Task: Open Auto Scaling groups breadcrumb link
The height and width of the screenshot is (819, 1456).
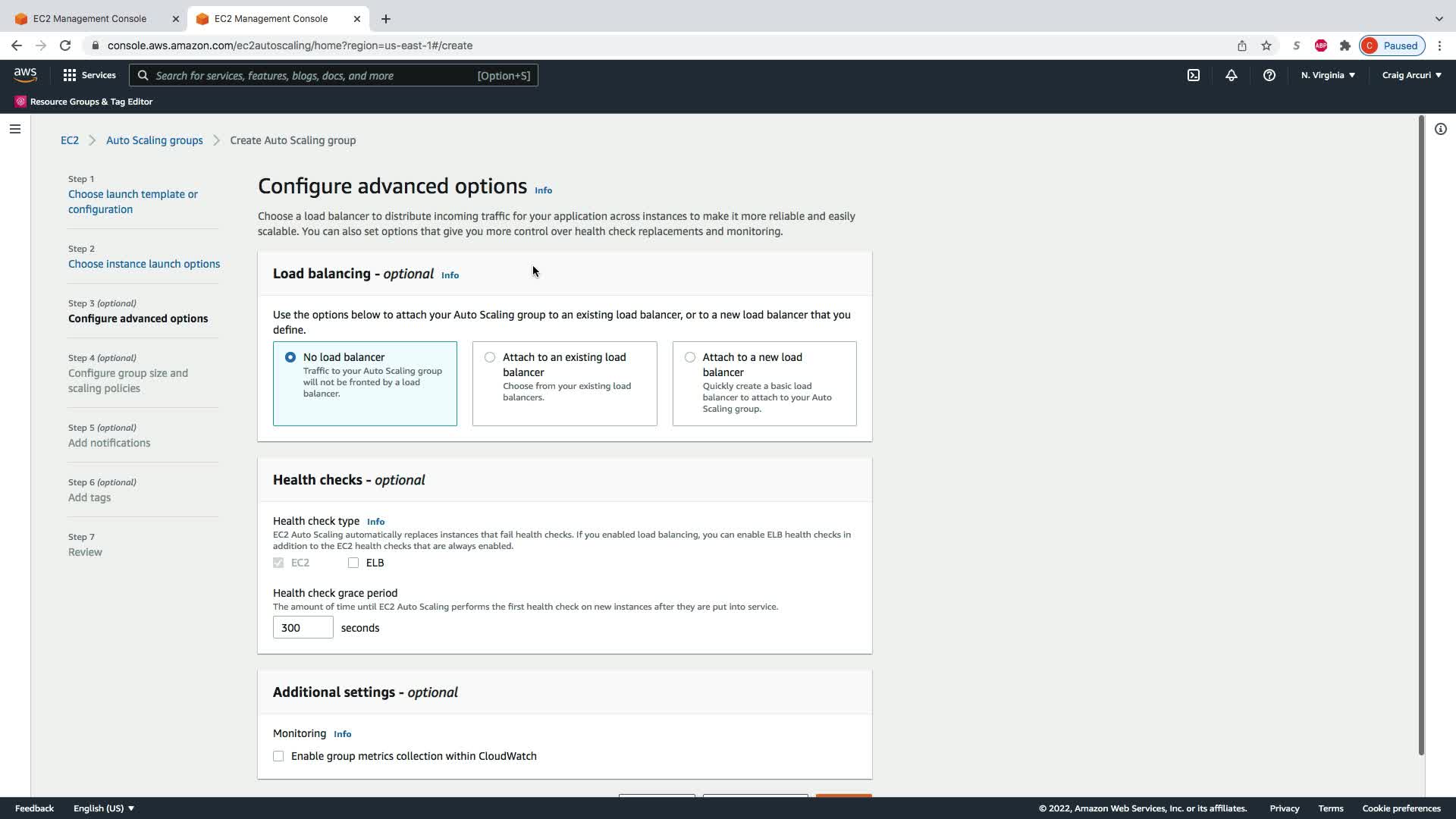Action: [154, 140]
